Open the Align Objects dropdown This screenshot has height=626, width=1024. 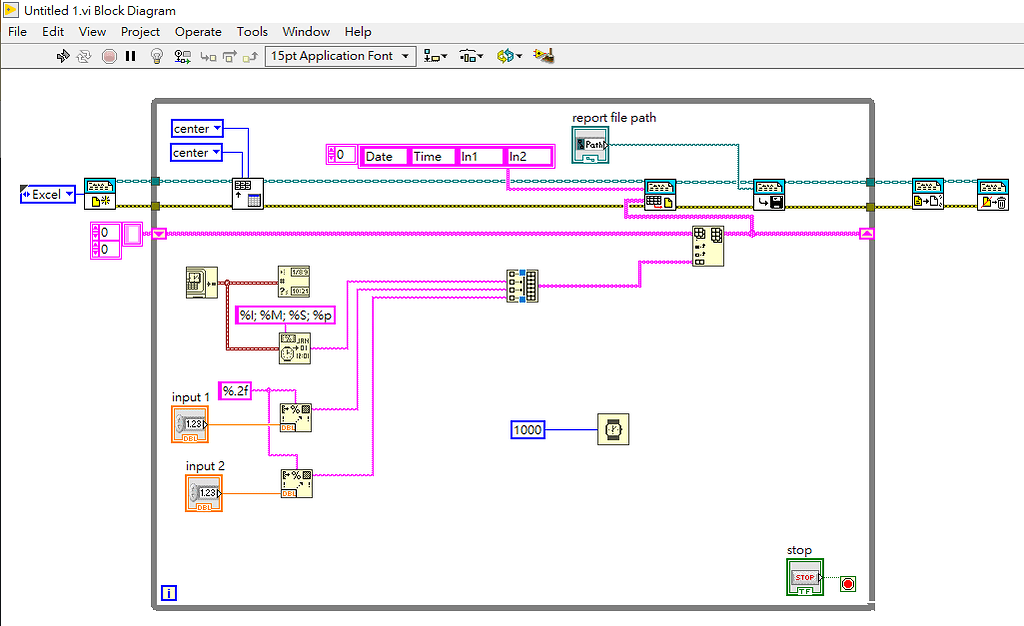(x=435, y=56)
